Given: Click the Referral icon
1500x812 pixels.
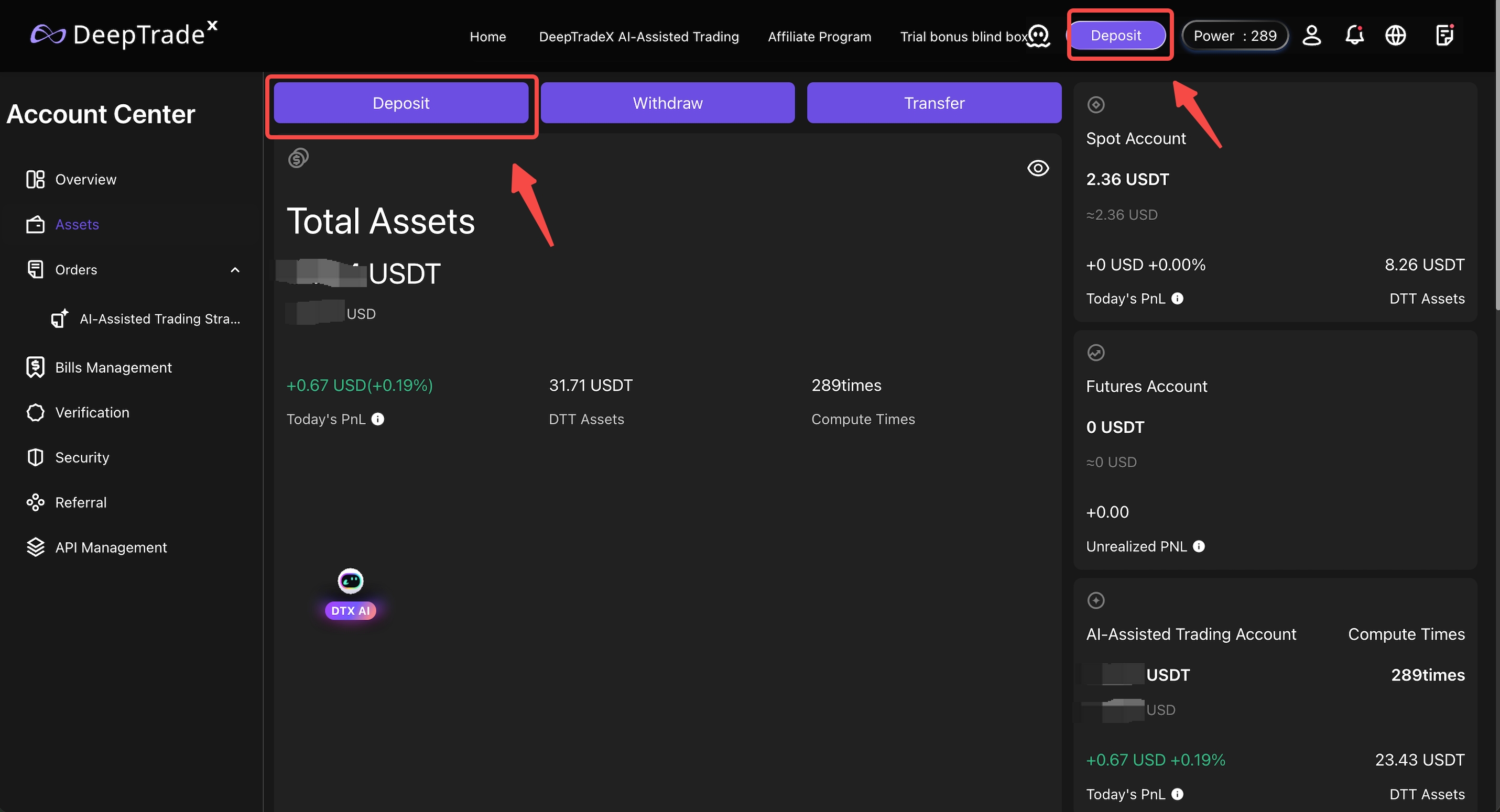Looking at the screenshot, I should pos(36,502).
